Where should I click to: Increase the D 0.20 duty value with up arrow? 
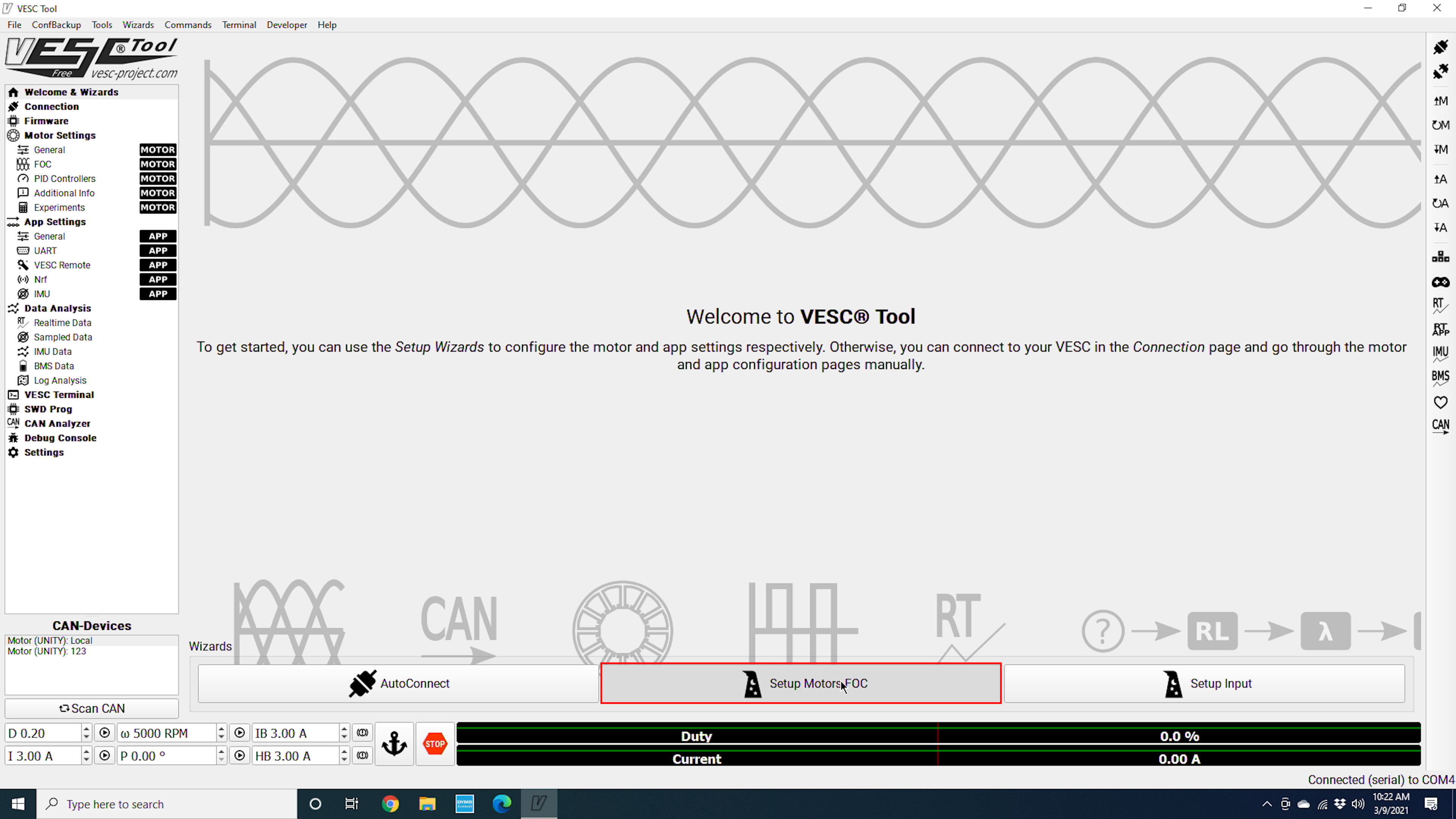pos(86,728)
